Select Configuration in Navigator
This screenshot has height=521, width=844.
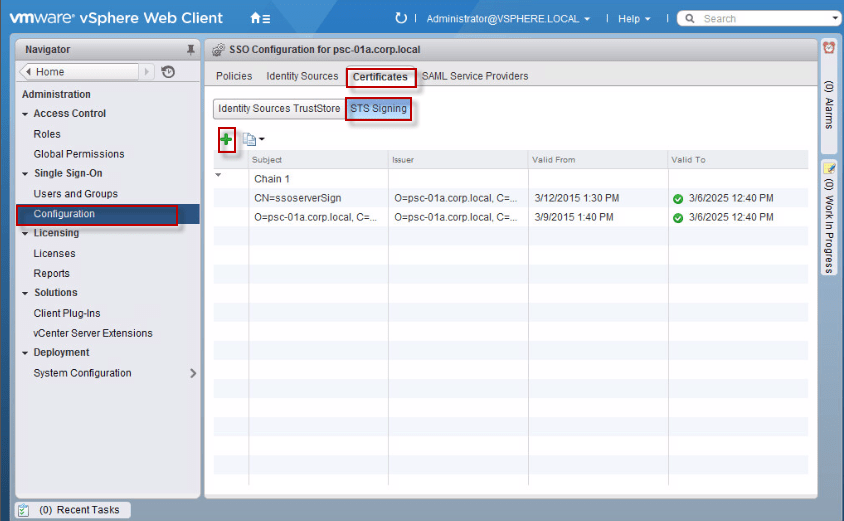tap(108, 214)
